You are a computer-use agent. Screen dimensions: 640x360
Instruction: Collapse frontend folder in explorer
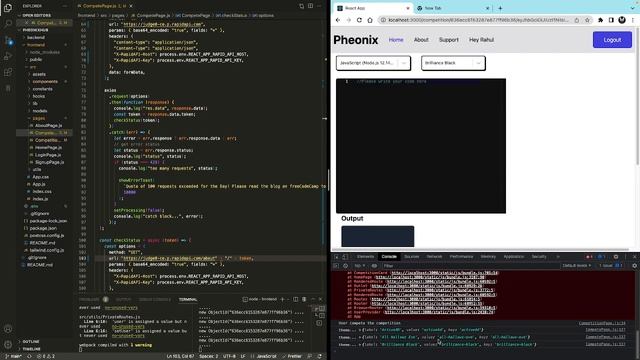point(36,45)
